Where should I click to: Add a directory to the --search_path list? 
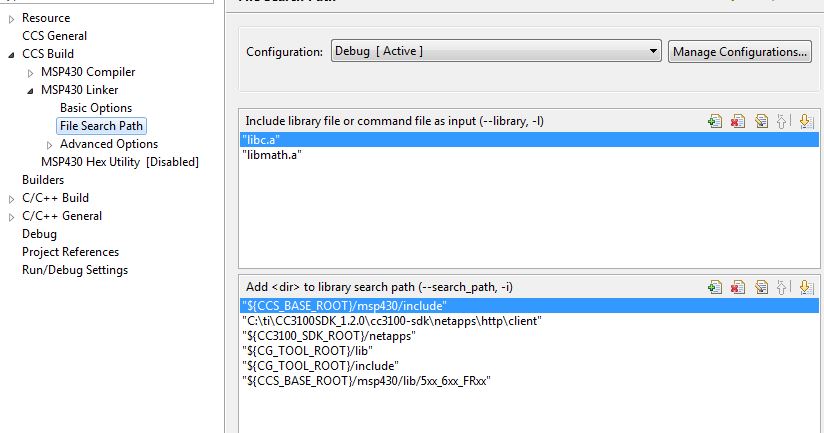(x=715, y=287)
